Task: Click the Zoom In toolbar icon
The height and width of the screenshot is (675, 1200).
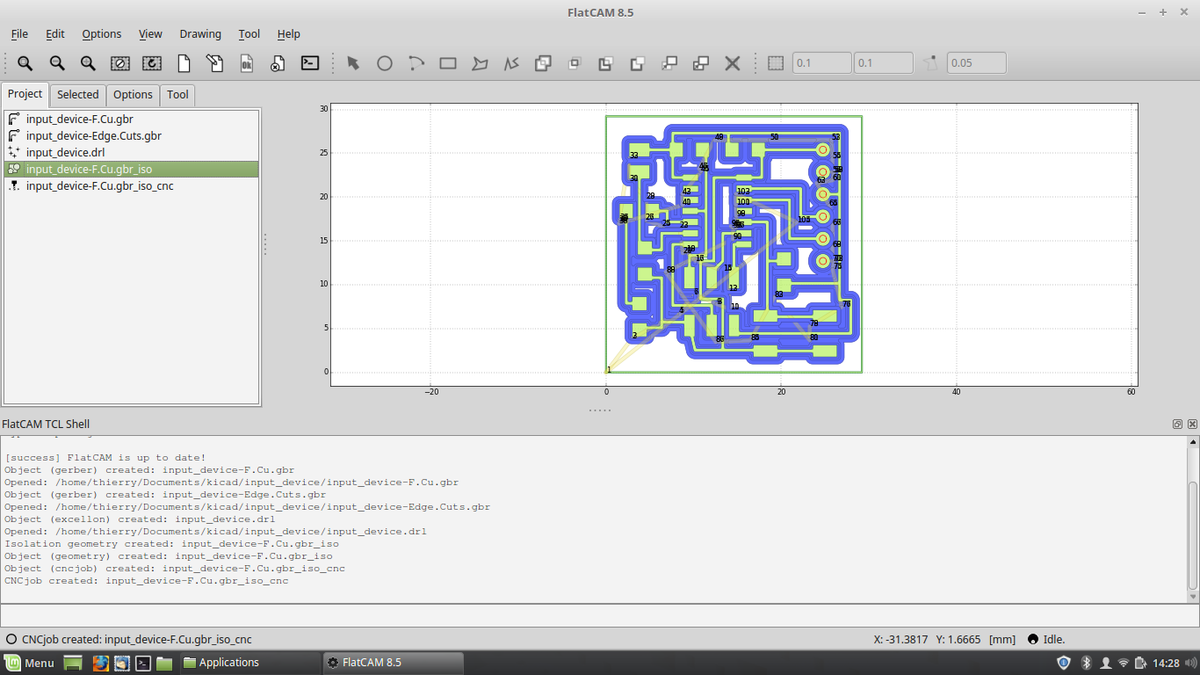Action: 89,63
